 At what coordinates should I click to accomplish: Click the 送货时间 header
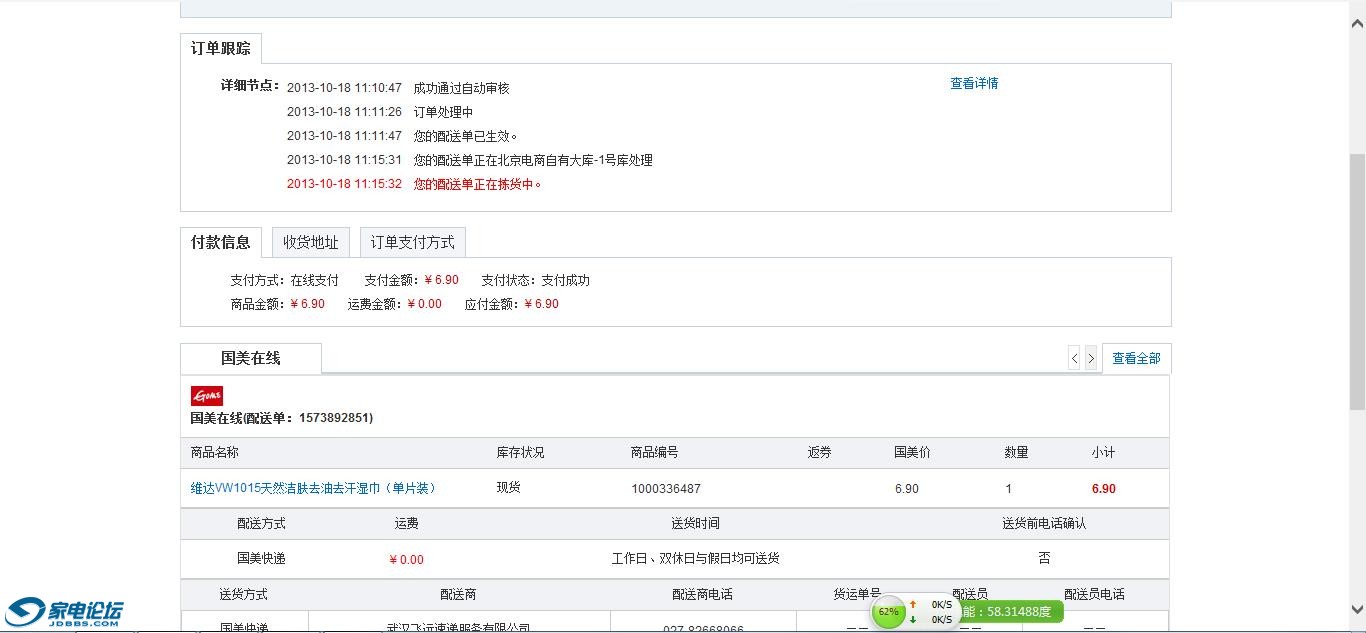(x=695, y=523)
